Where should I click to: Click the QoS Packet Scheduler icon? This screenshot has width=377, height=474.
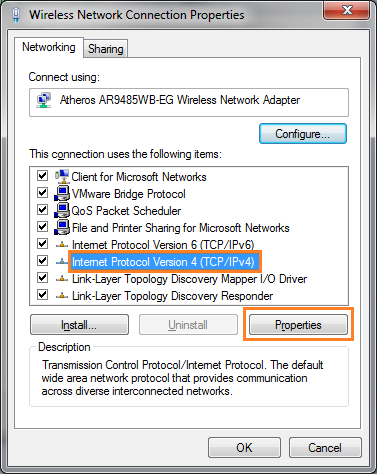coord(62,210)
